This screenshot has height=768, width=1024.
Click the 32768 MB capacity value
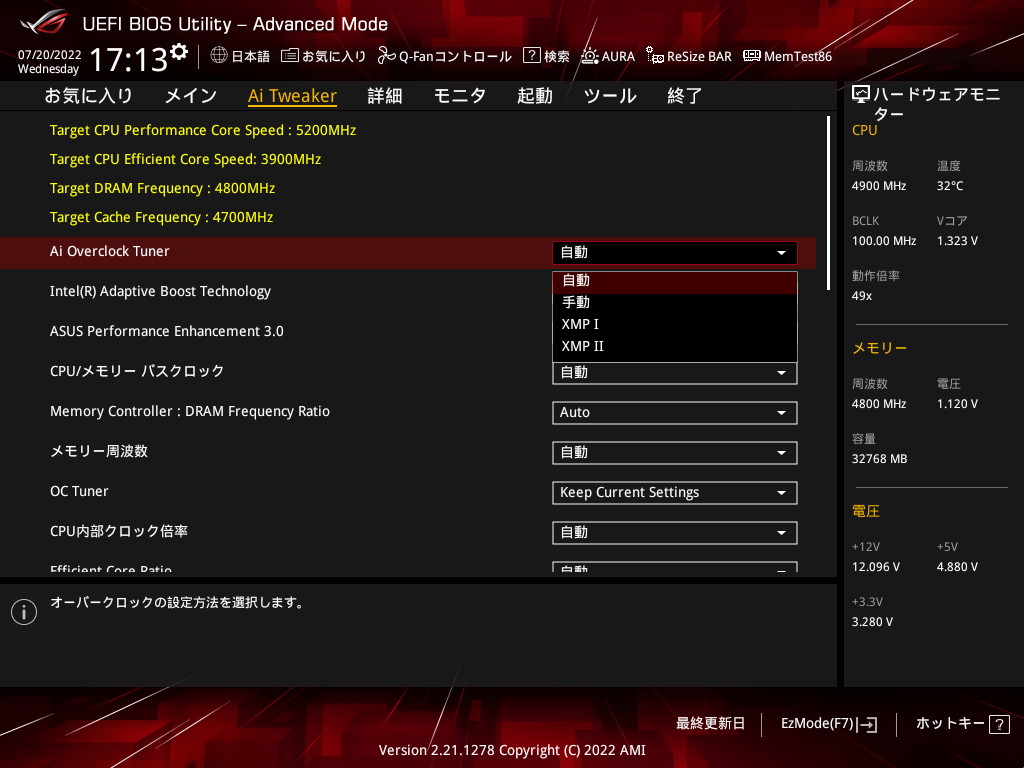click(880, 459)
